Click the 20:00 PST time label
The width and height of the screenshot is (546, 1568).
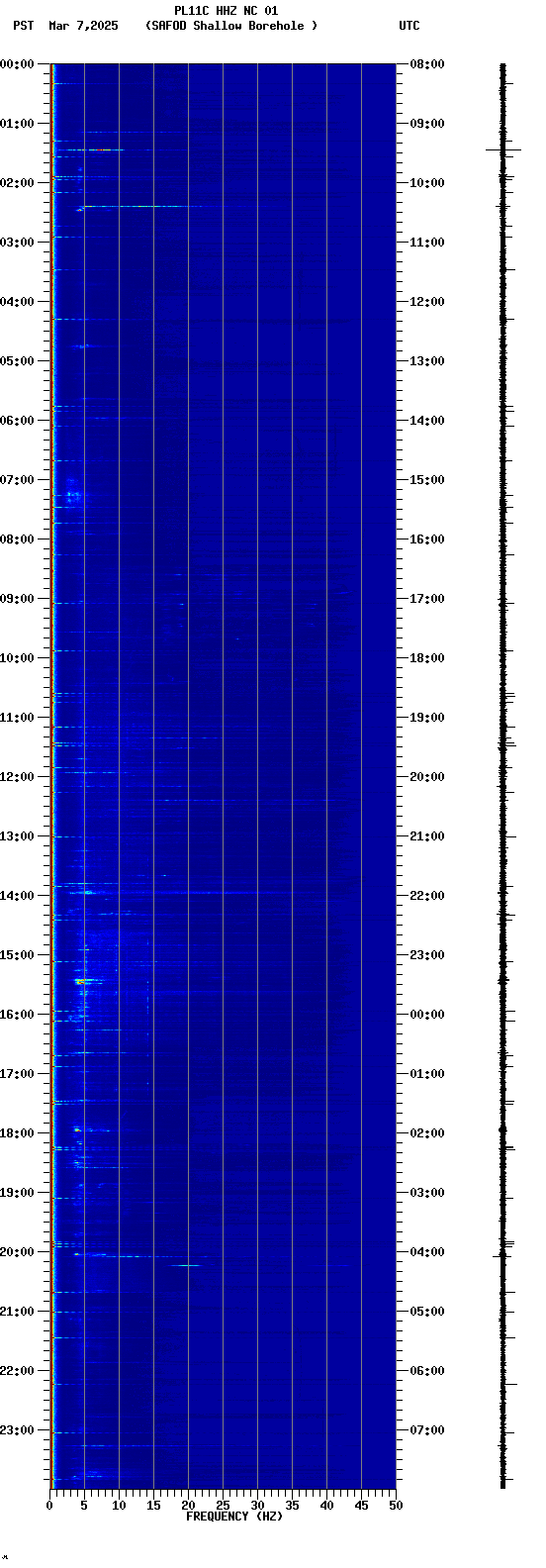point(18,1252)
